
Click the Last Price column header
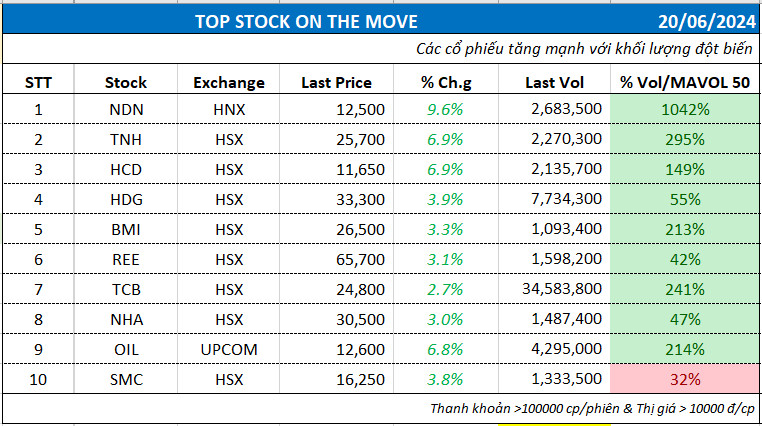(x=336, y=82)
